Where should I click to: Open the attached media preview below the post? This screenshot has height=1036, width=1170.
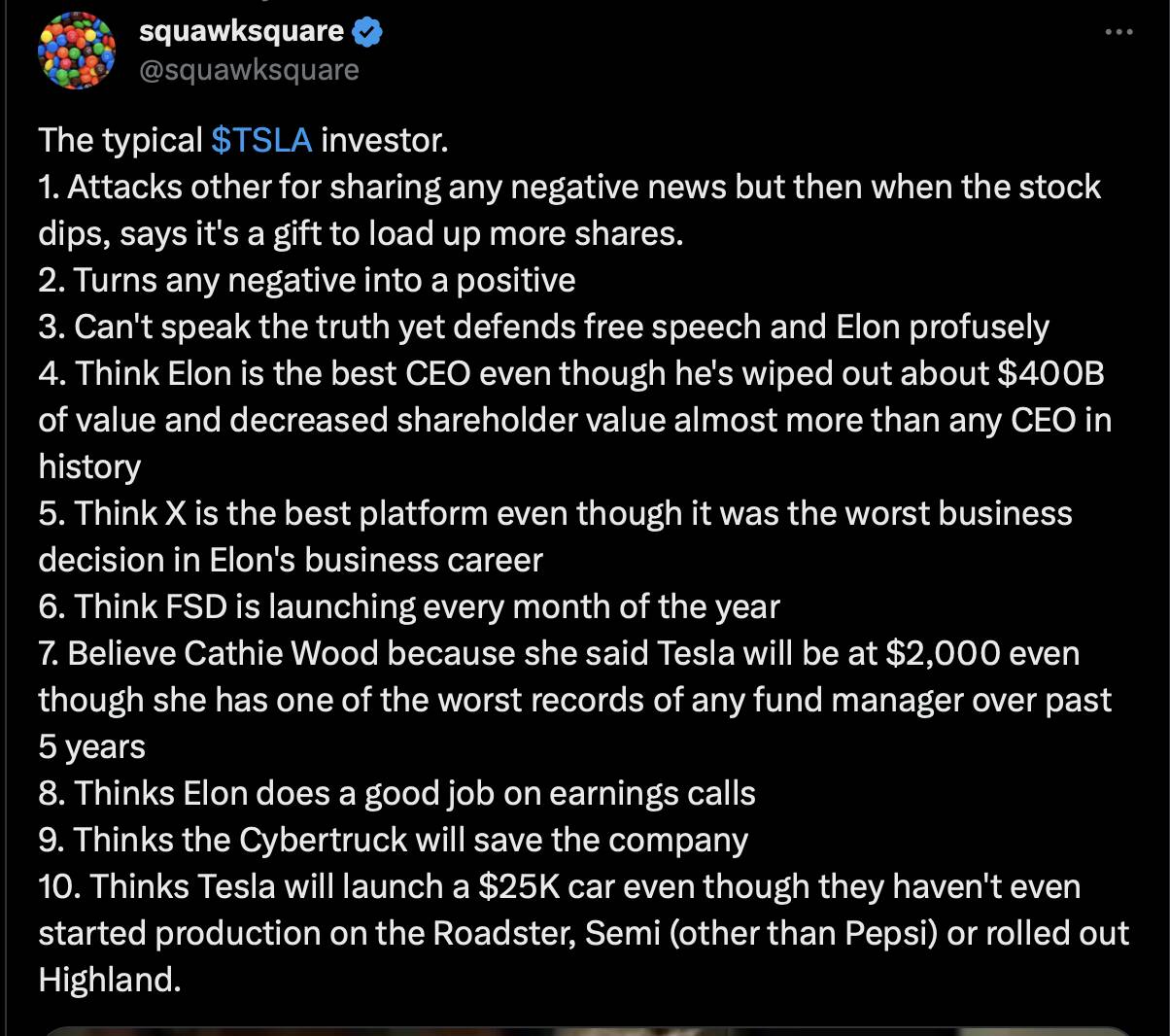(x=585, y=1030)
